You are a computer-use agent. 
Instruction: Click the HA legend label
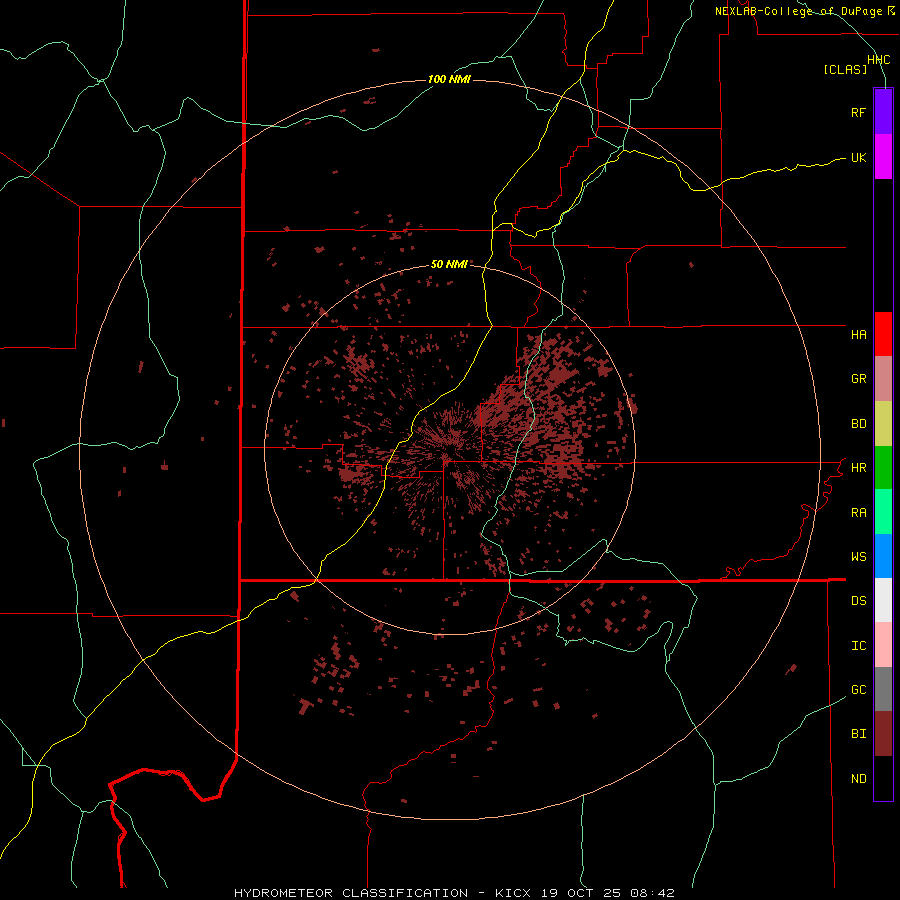click(858, 334)
